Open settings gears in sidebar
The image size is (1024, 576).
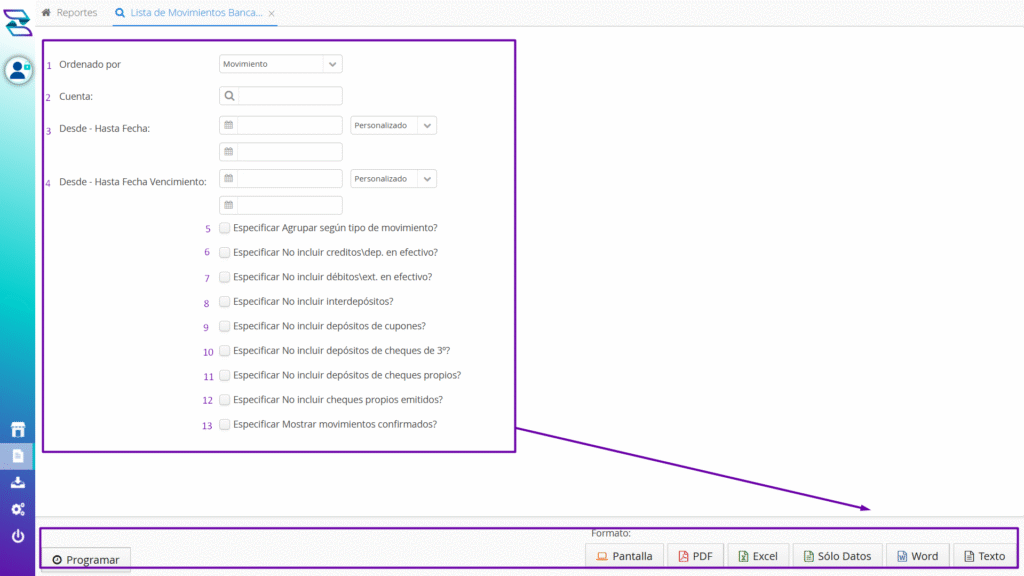18,509
